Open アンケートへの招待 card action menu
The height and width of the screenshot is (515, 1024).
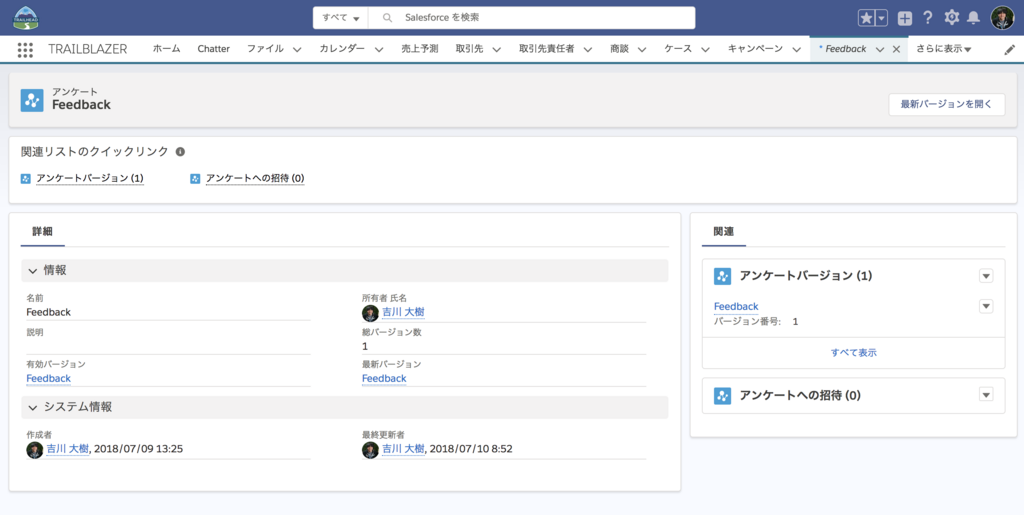(x=986, y=395)
